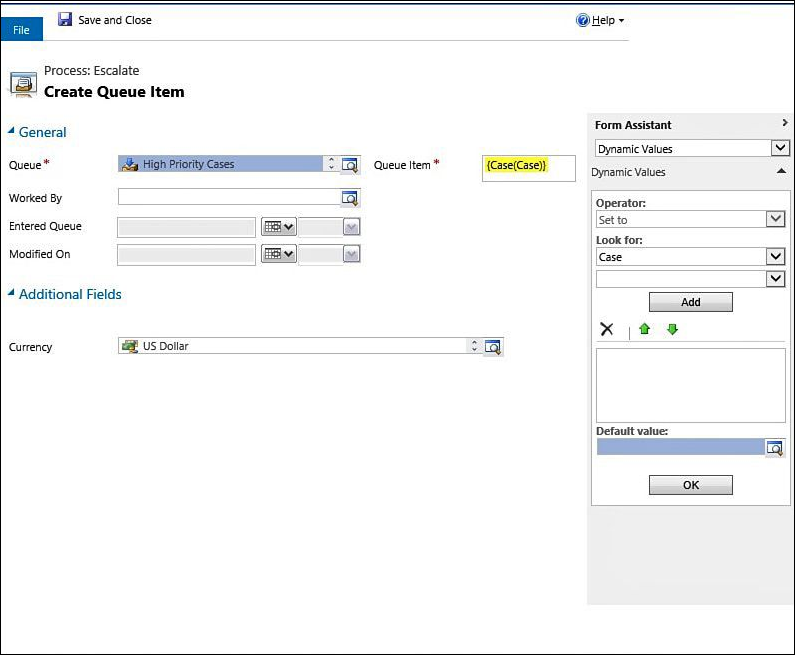795x655 pixels.
Task: Click the Save and Close text
Action: (115, 20)
